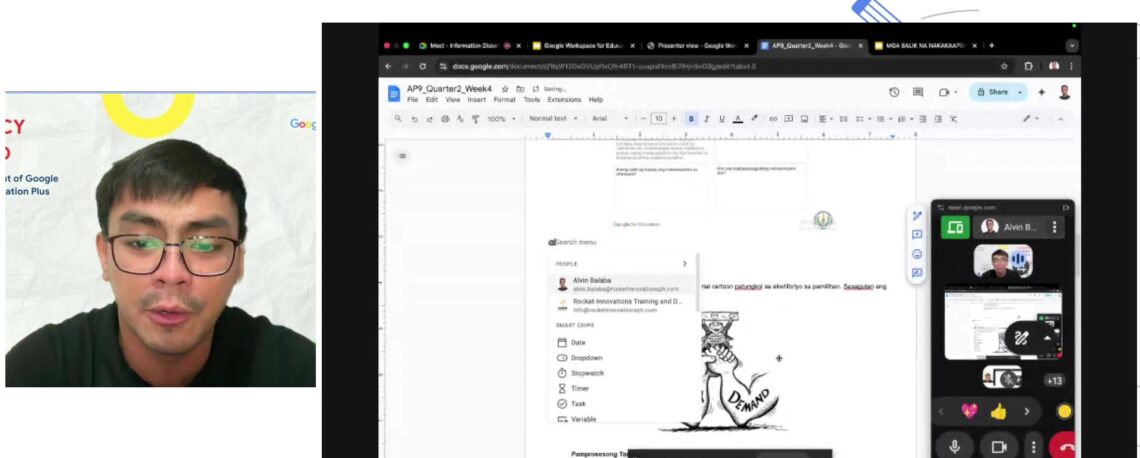Send heart reaction in Meet panel
Image resolution: width=1140 pixels, height=458 pixels.
(969, 411)
